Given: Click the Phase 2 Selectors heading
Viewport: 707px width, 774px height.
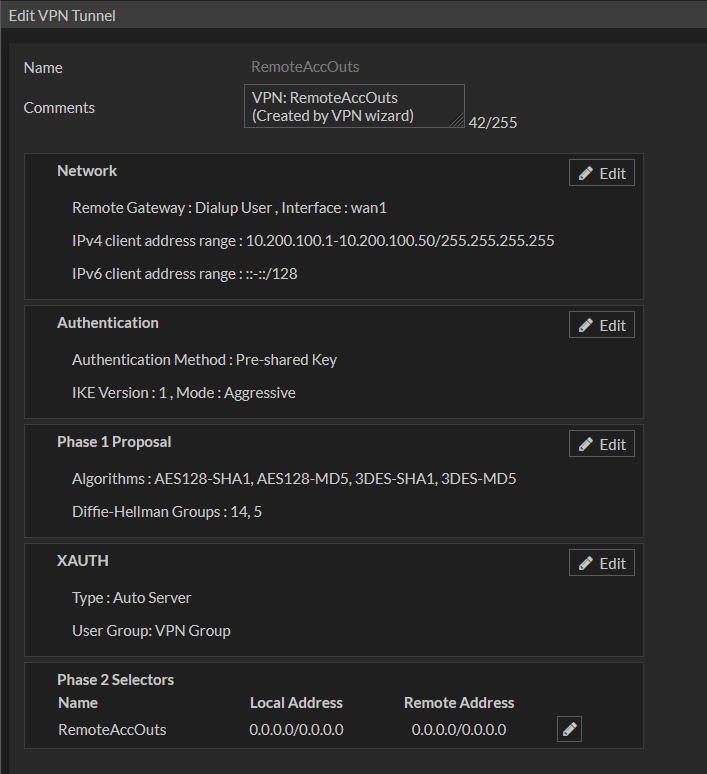Looking at the screenshot, I should pos(115,680).
